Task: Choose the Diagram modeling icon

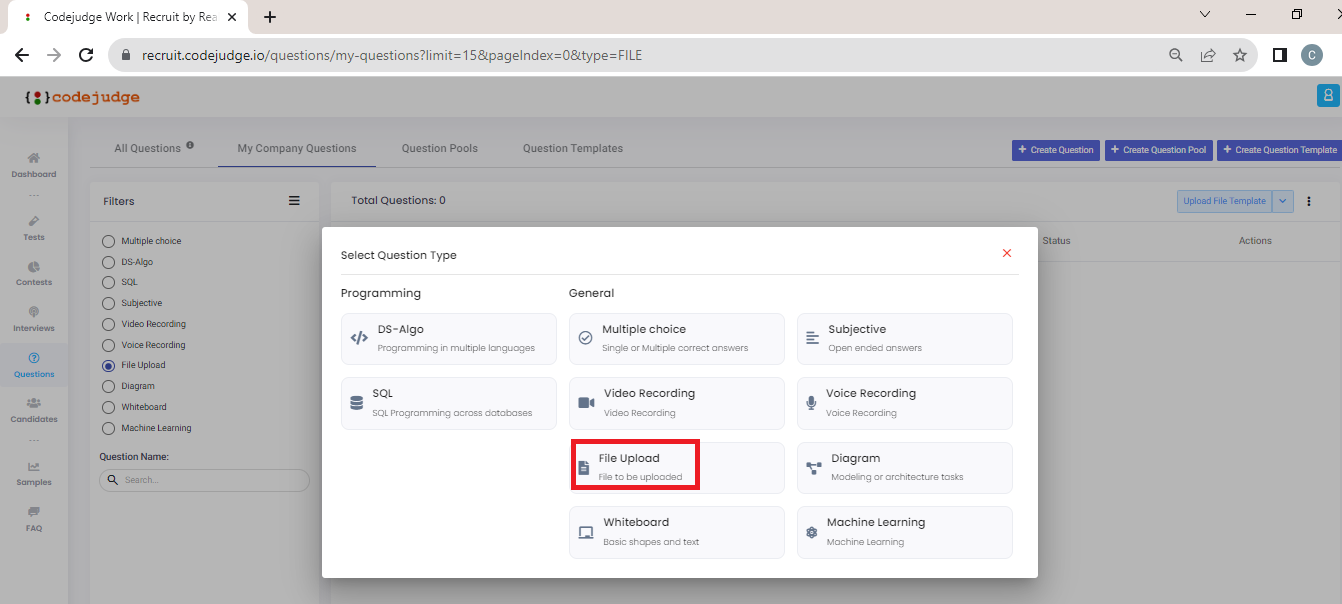Action: [811, 466]
